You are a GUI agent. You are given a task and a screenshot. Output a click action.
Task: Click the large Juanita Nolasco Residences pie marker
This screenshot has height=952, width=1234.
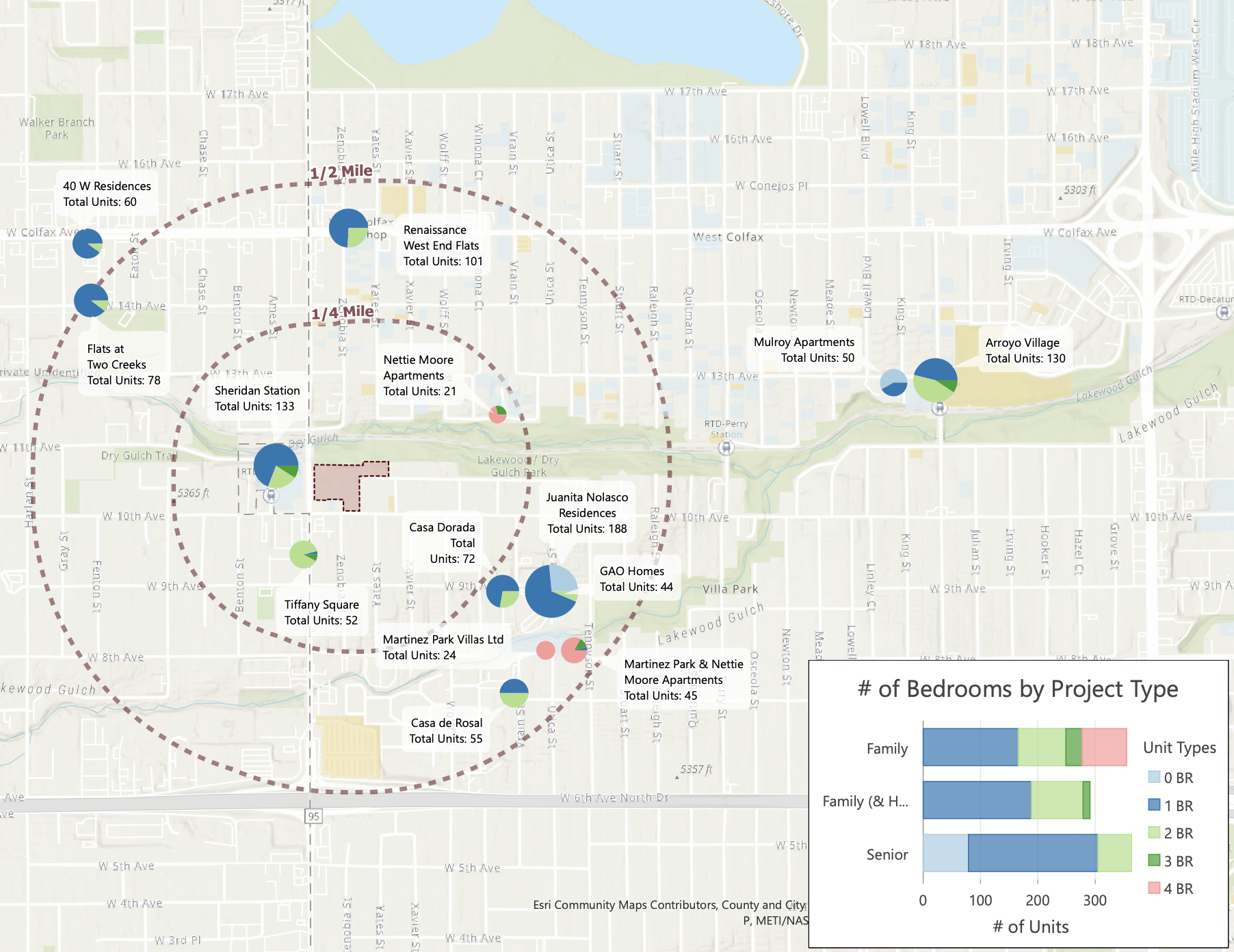(551, 591)
